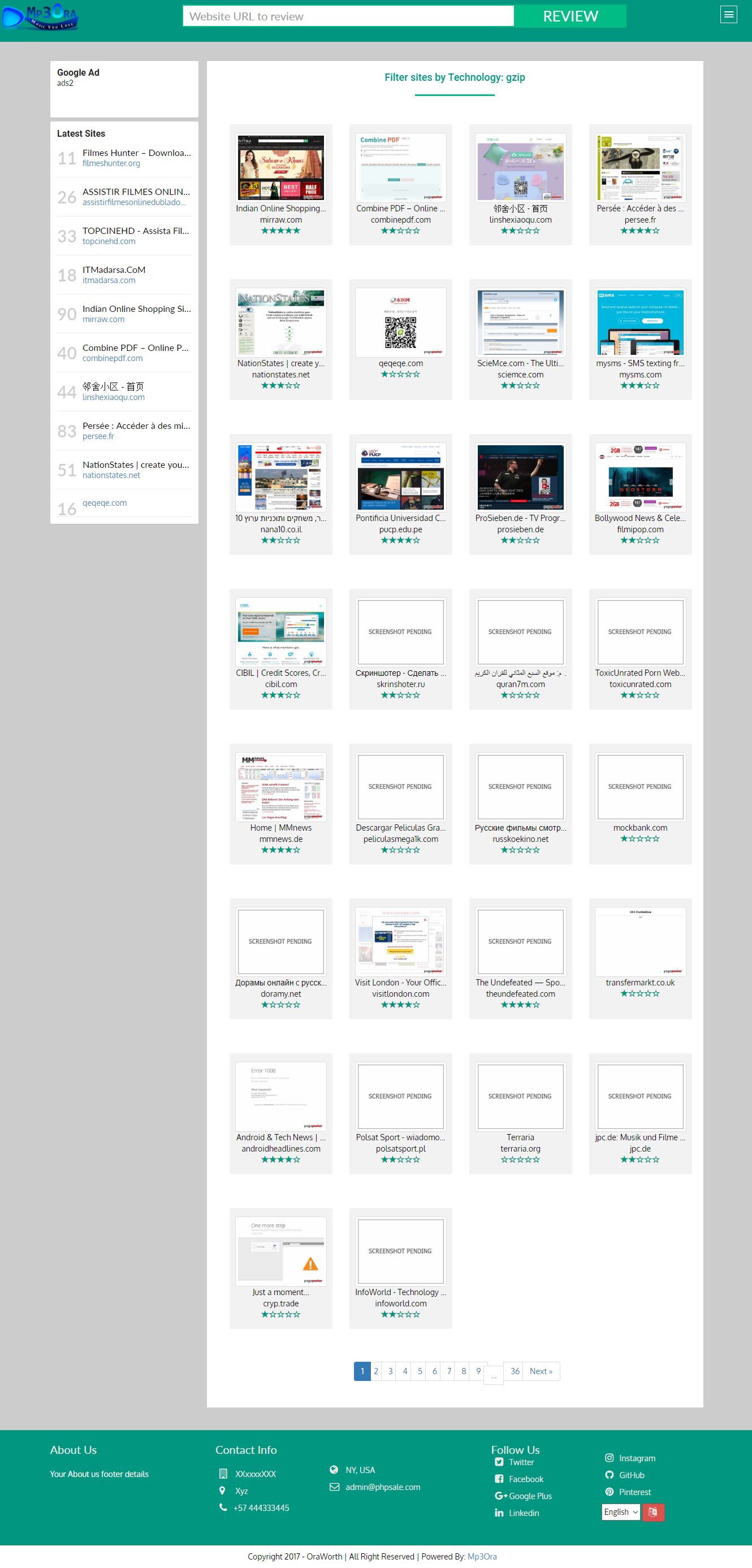The width and height of the screenshot is (752, 1568).
Task: Click the star rating under mmnews.de card
Action: [x=280, y=850]
